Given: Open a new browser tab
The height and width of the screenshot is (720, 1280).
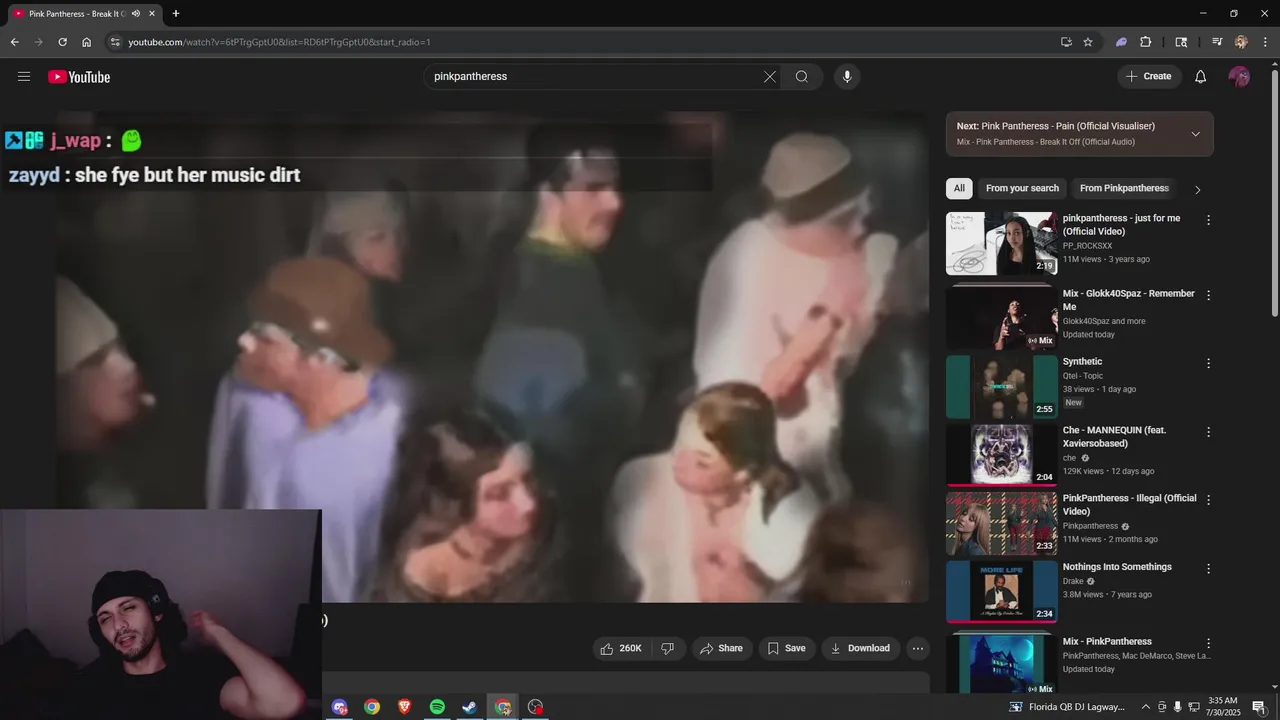Looking at the screenshot, I should click(176, 14).
